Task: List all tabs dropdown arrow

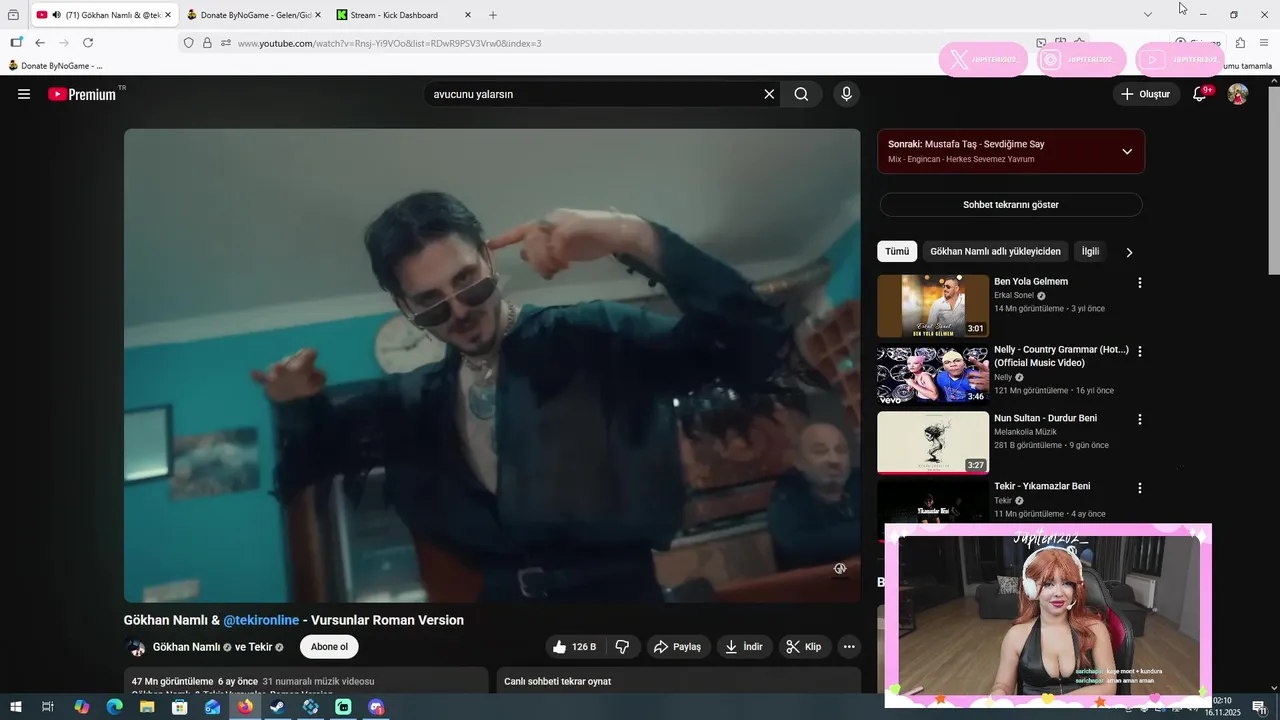Action: 1148,14
